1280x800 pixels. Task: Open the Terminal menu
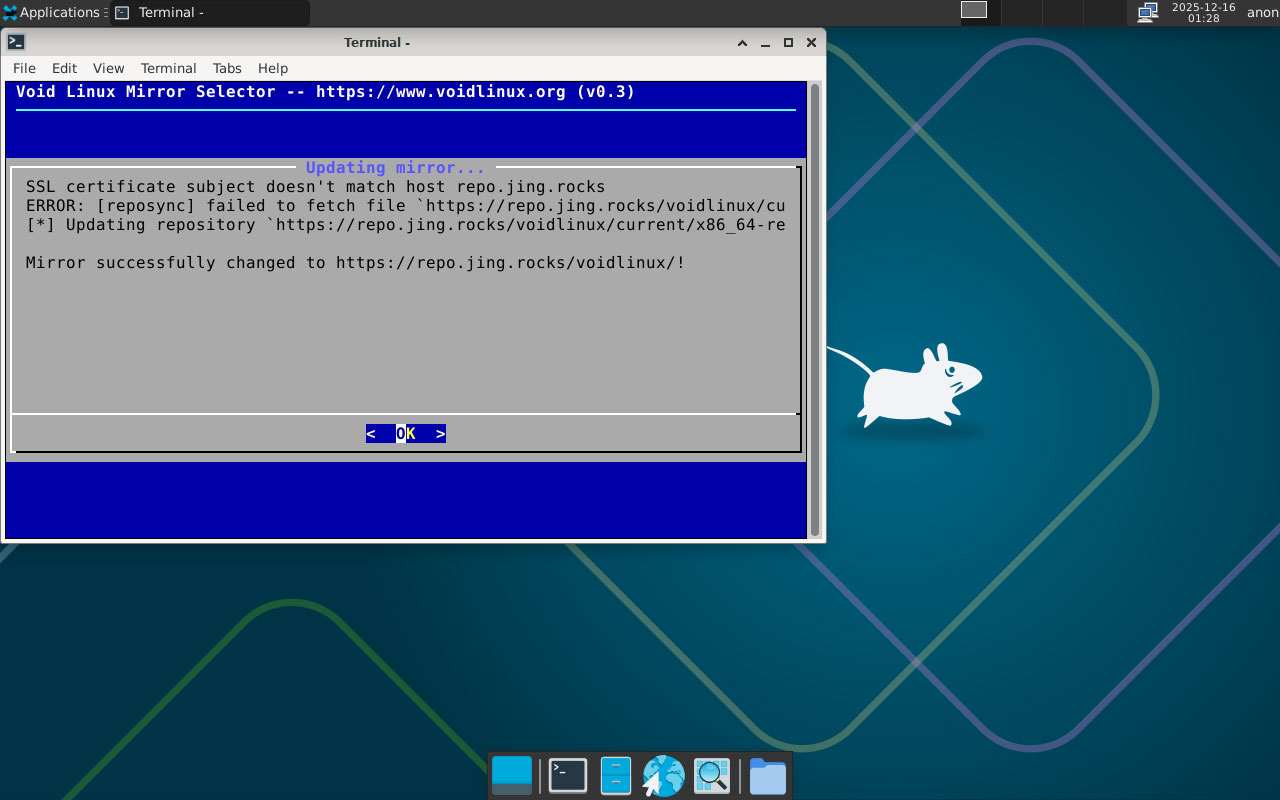[168, 68]
